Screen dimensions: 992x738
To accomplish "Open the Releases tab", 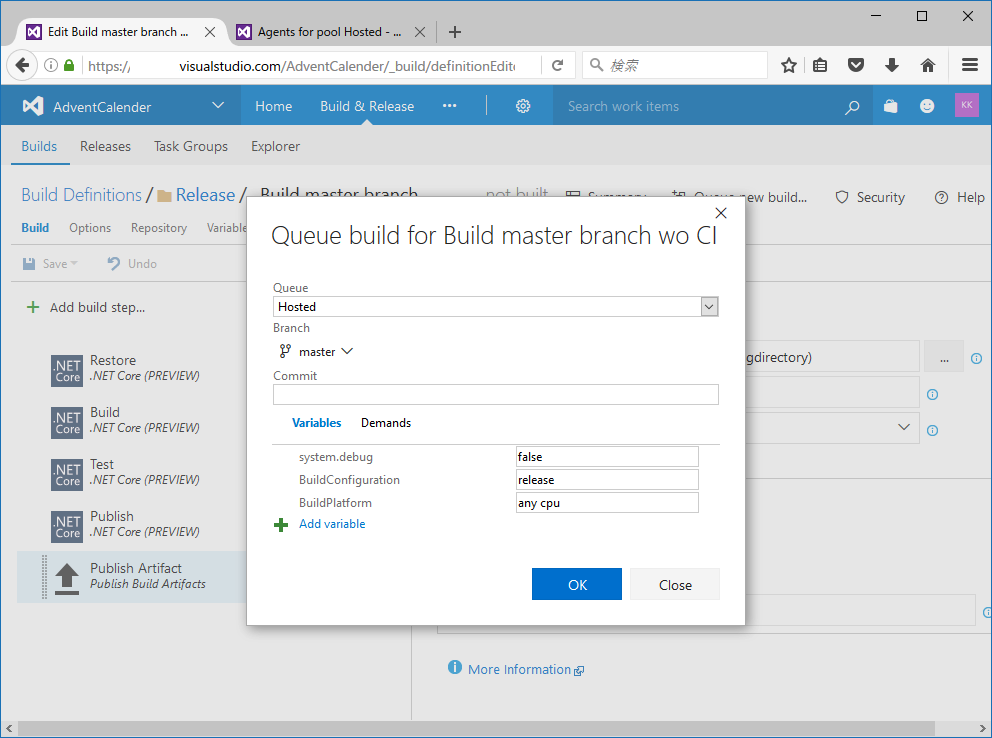I will point(105,146).
